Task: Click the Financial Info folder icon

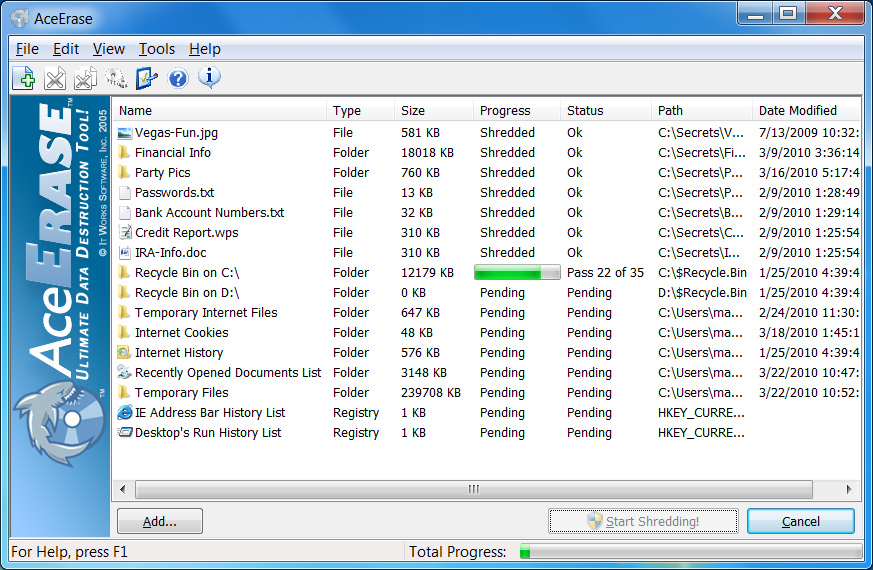Action: coord(124,153)
